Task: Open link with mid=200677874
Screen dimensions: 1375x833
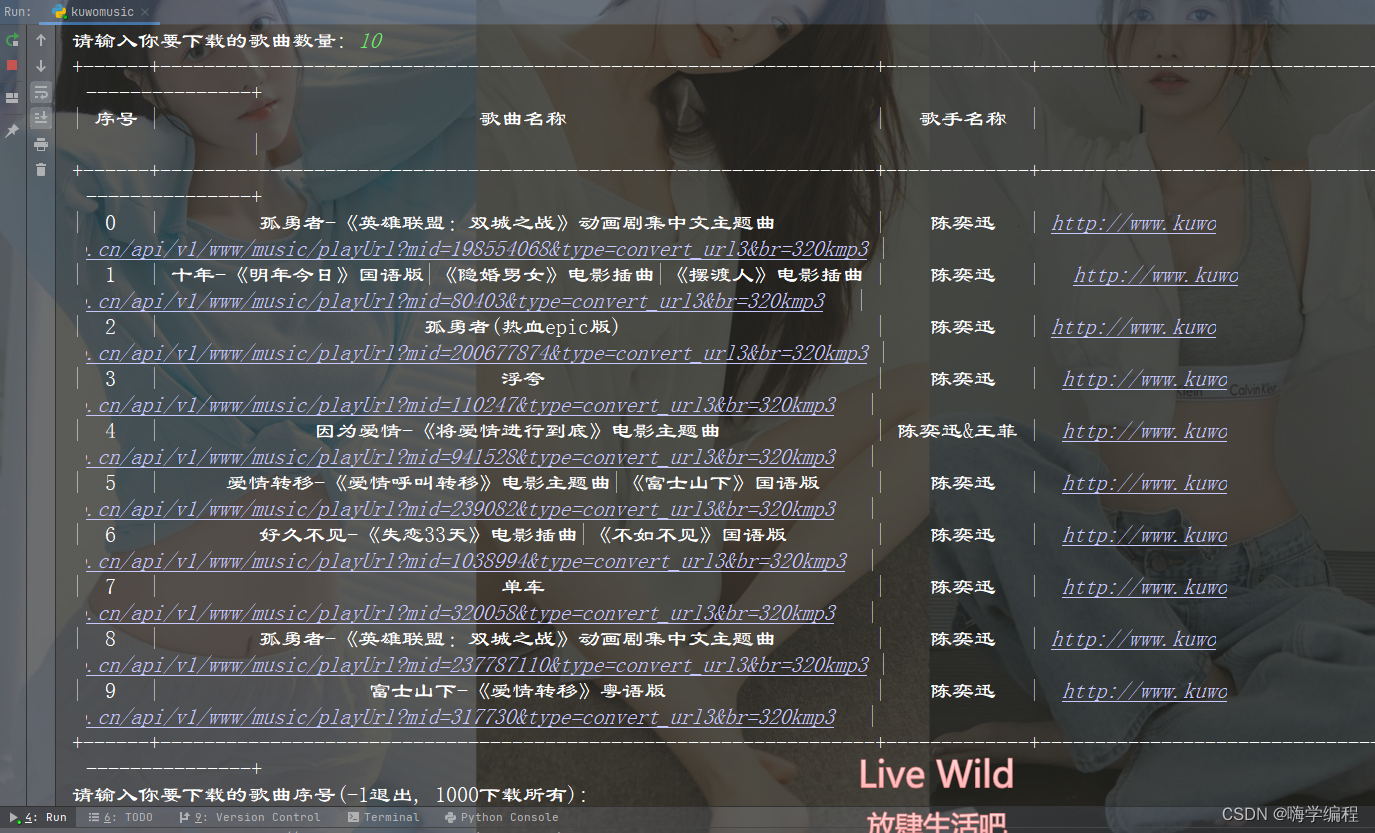Action: (x=477, y=353)
